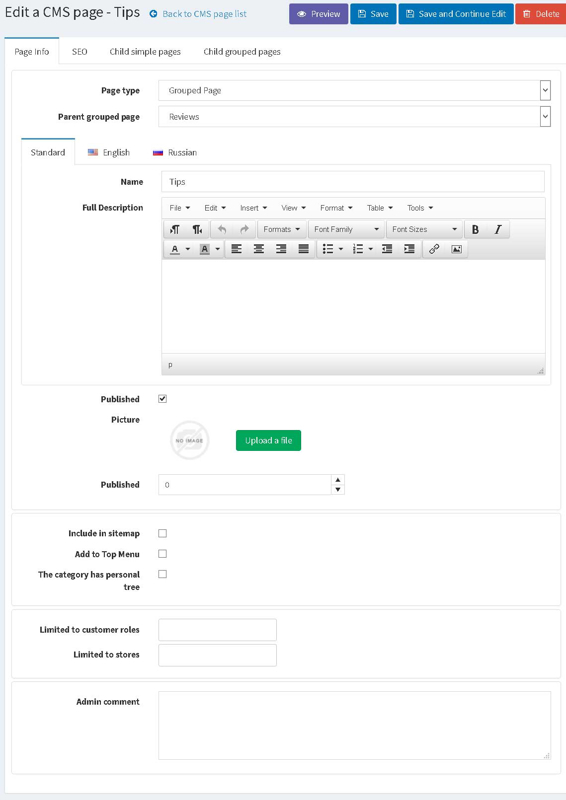The height and width of the screenshot is (800, 566).
Task: Click into the Name input field
Action: point(353,182)
